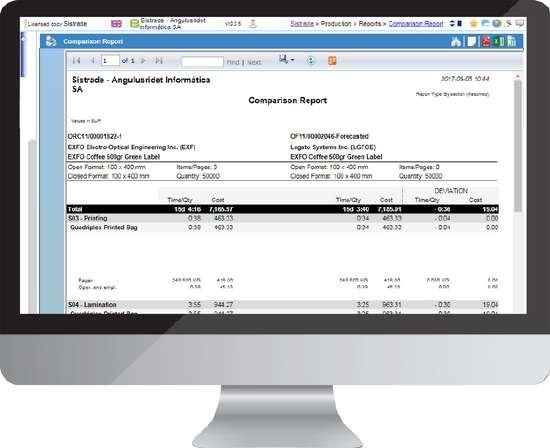Click the up-down arrows icon after breadcrumb
This screenshot has height=448, width=550.
click(x=452, y=24)
